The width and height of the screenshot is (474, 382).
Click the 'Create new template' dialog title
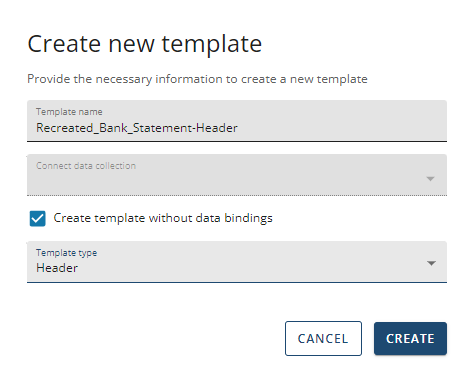pos(145,44)
